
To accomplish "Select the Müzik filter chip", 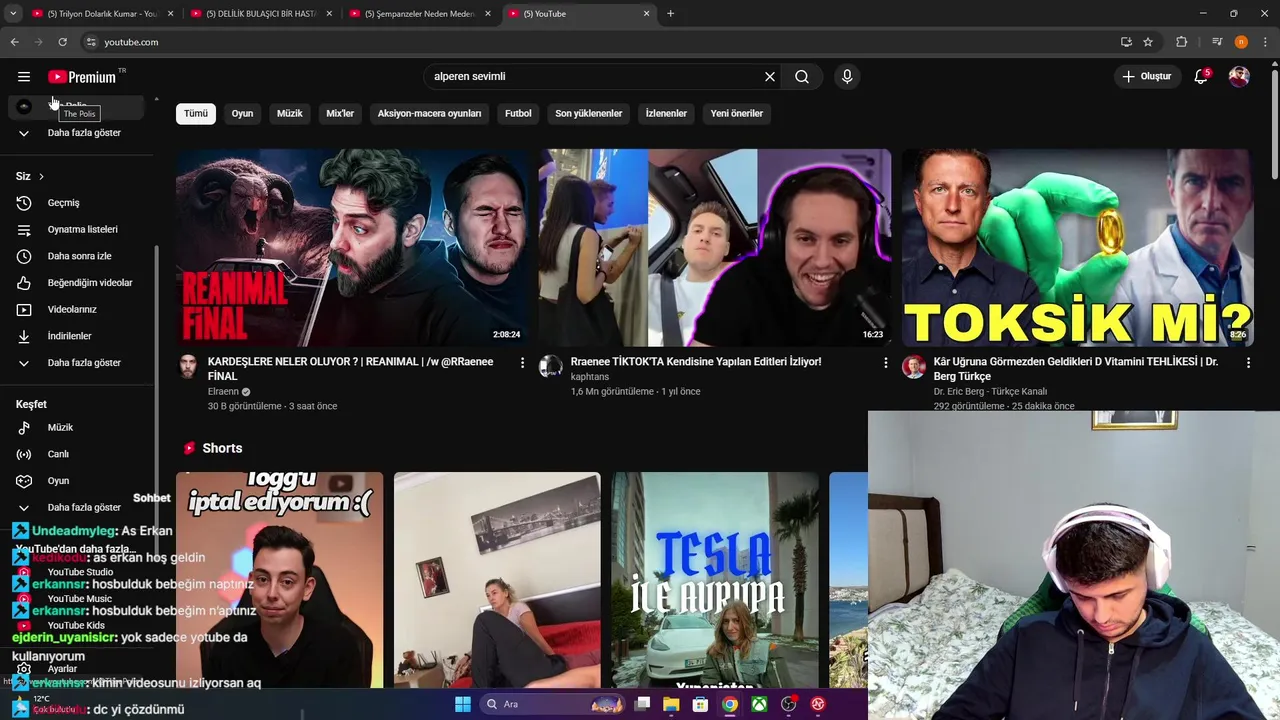I will (x=290, y=114).
